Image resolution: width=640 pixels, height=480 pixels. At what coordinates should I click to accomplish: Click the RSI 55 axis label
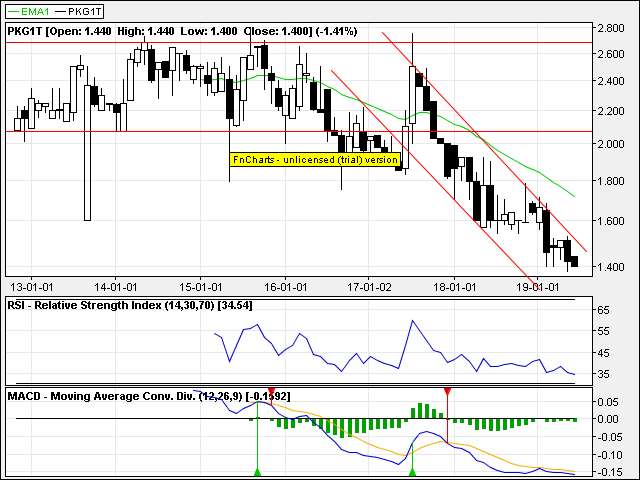click(603, 331)
